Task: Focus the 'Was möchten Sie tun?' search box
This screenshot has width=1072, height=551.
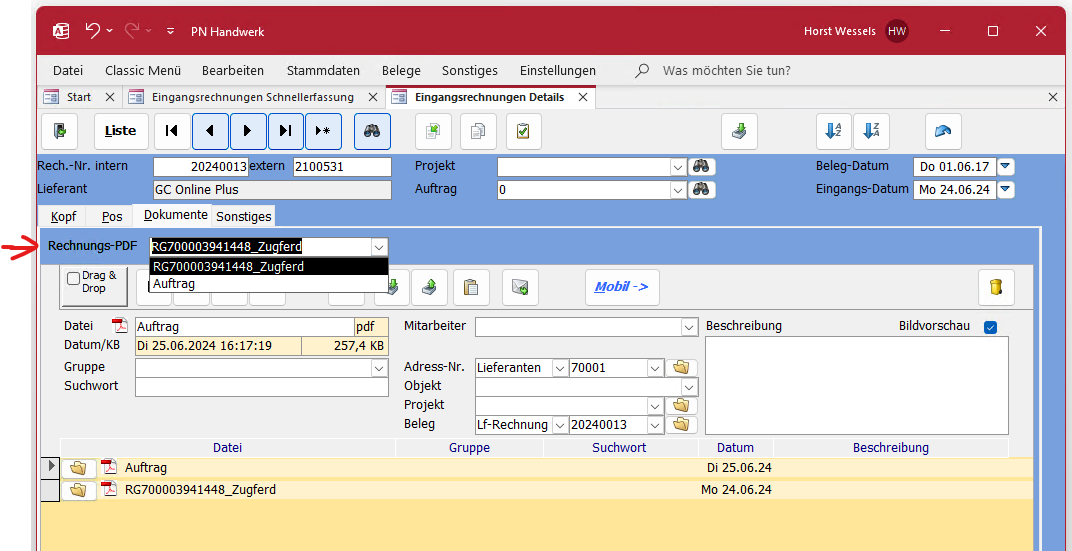Action: [x=727, y=70]
